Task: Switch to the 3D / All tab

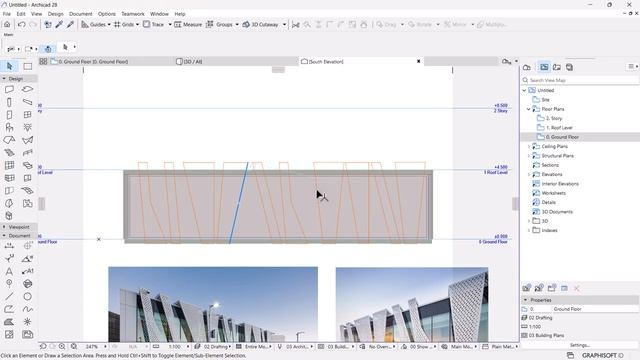Action: pos(236,62)
